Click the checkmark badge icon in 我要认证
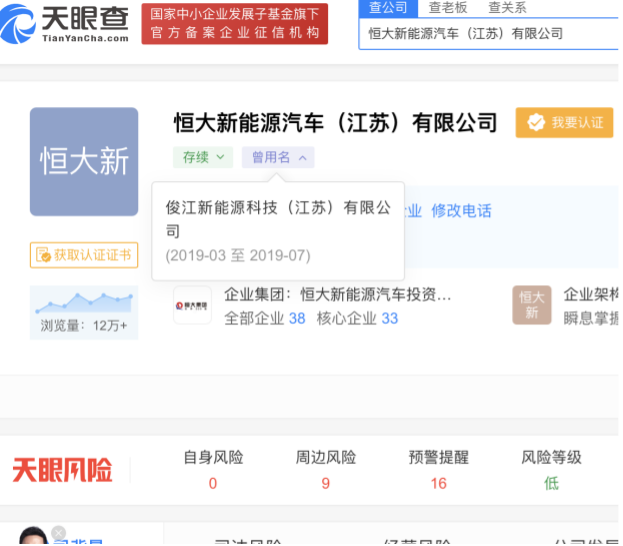The image size is (623, 546). 536,122
